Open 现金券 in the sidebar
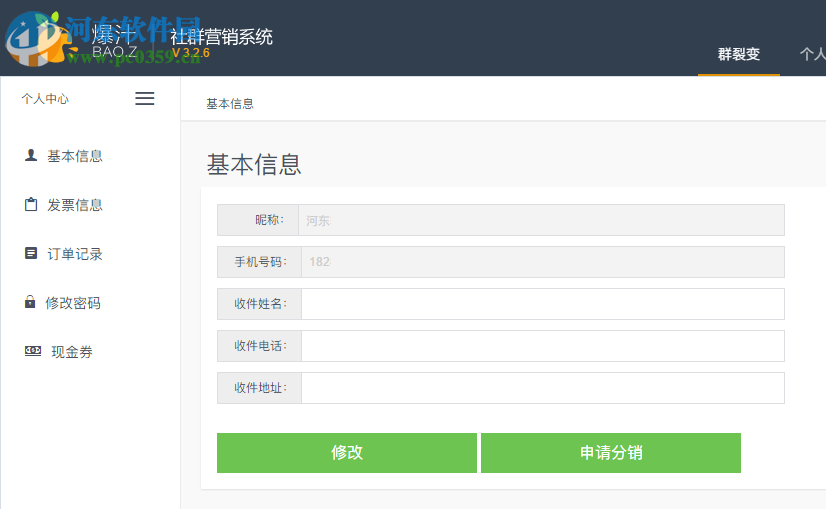 pyautogui.click(x=72, y=352)
